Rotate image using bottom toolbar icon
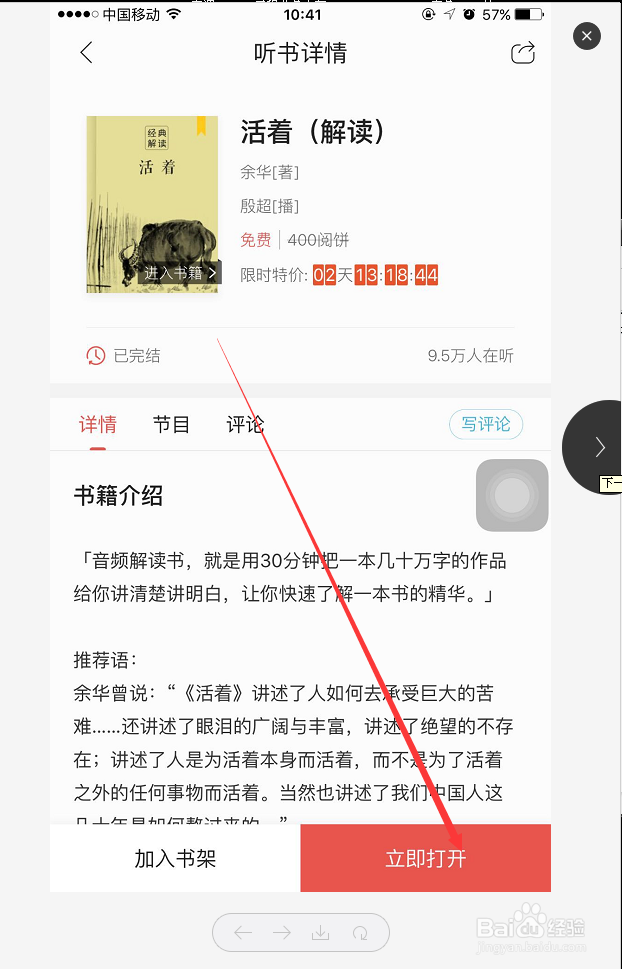The height and width of the screenshot is (969, 622). (x=360, y=933)
